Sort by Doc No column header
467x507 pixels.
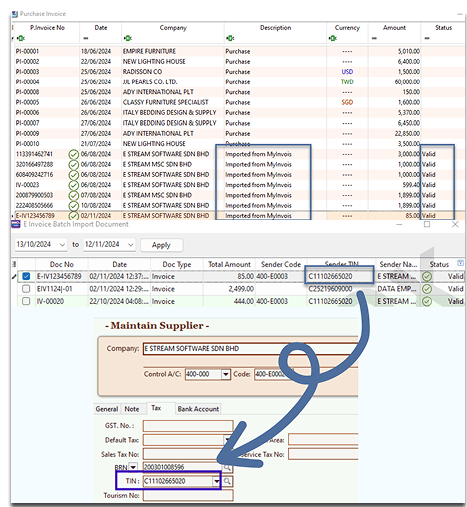point(62,264)
